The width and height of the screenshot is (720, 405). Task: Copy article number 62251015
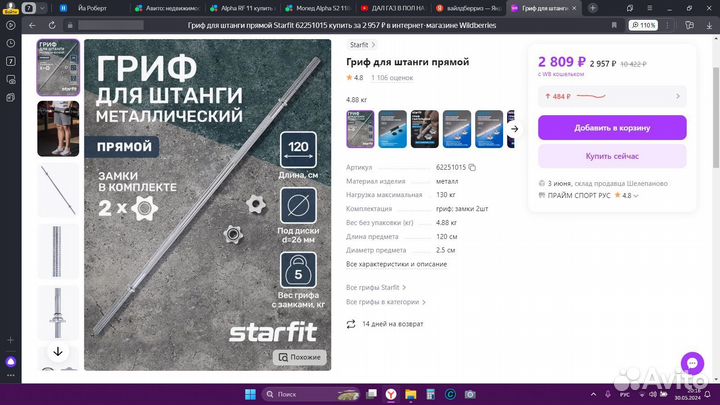pos(472,168)
